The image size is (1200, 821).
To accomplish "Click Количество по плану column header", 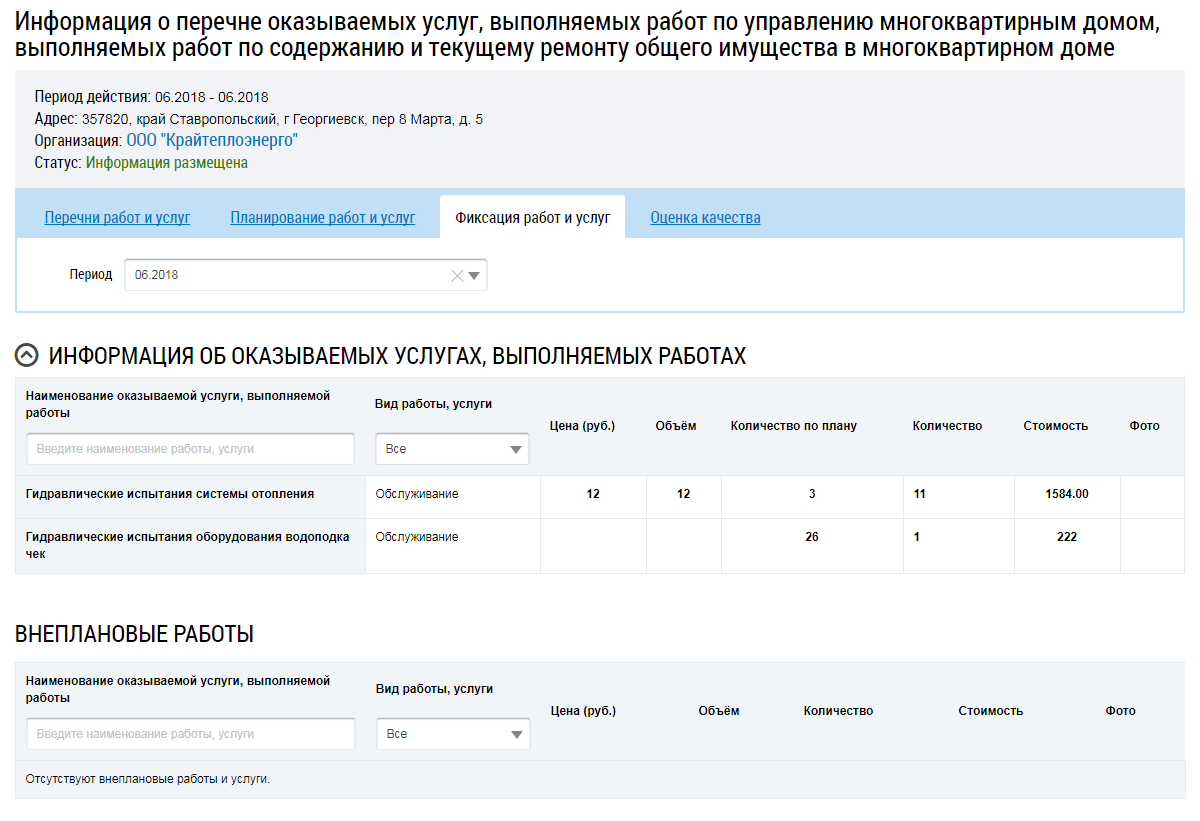I will pyautogui.click(x=793, y=426).
